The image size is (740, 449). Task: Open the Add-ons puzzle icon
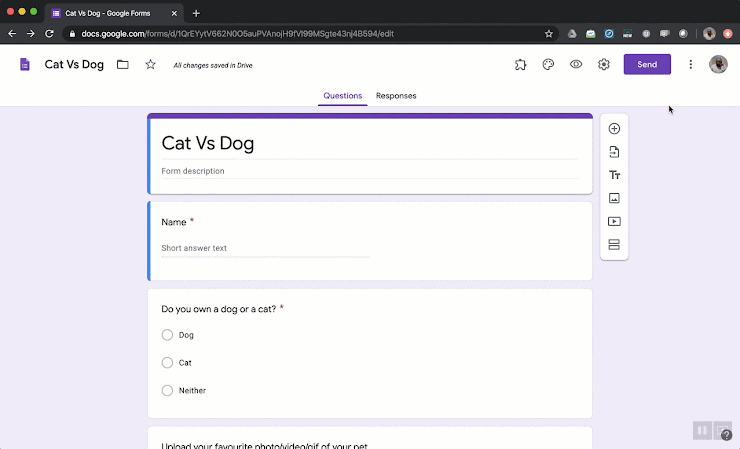pos(520,65)
